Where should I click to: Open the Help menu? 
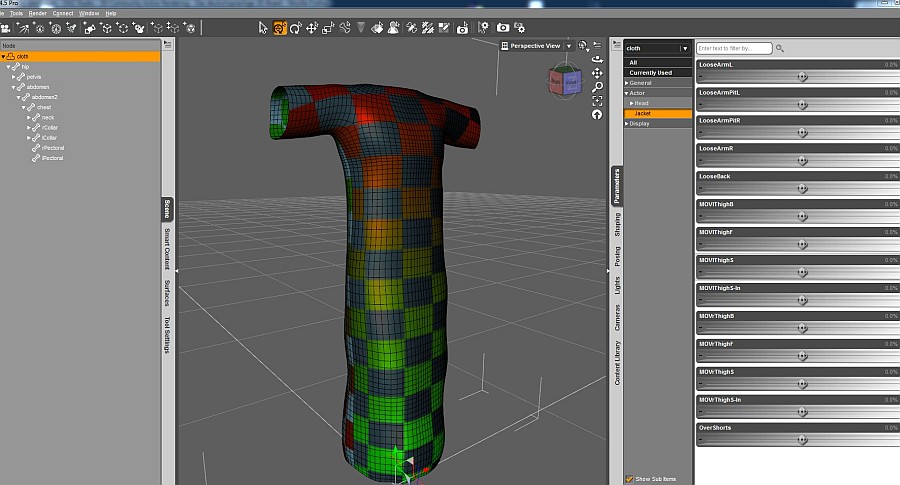(111, 13)
